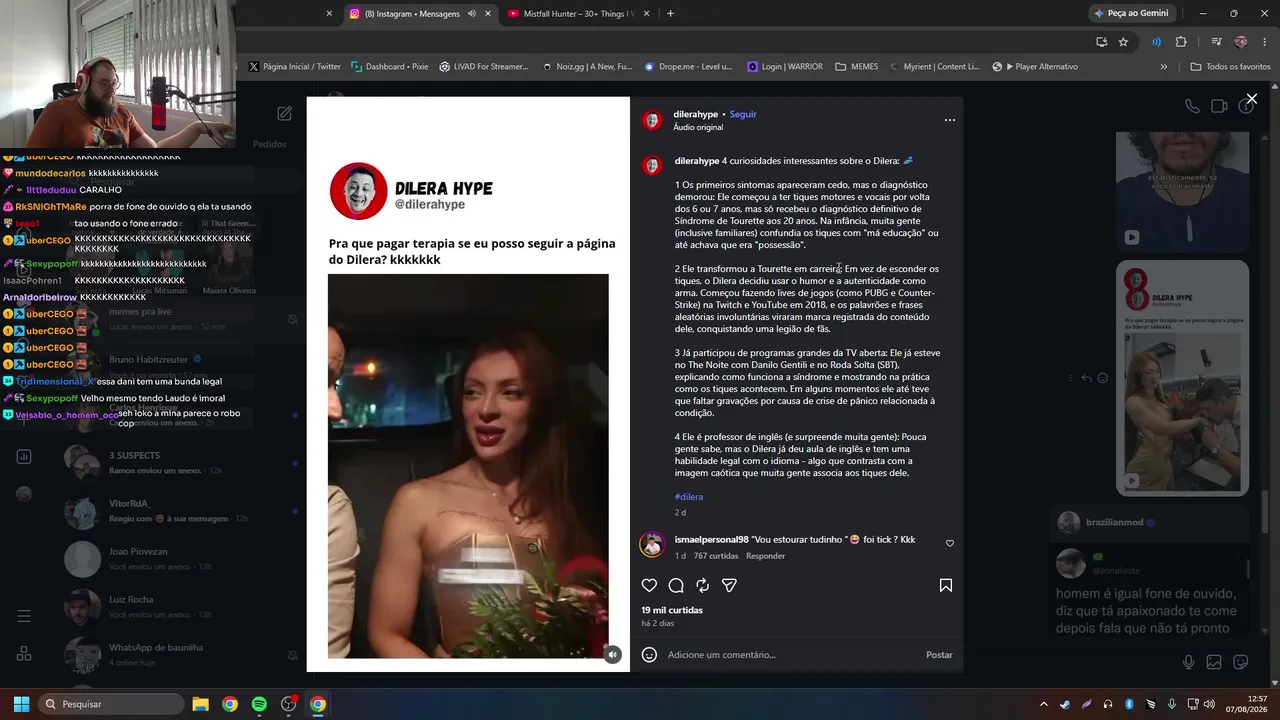Screen dimensions: 1280x720
Task: View the 19 mil curtidas list
Action: 672,610
